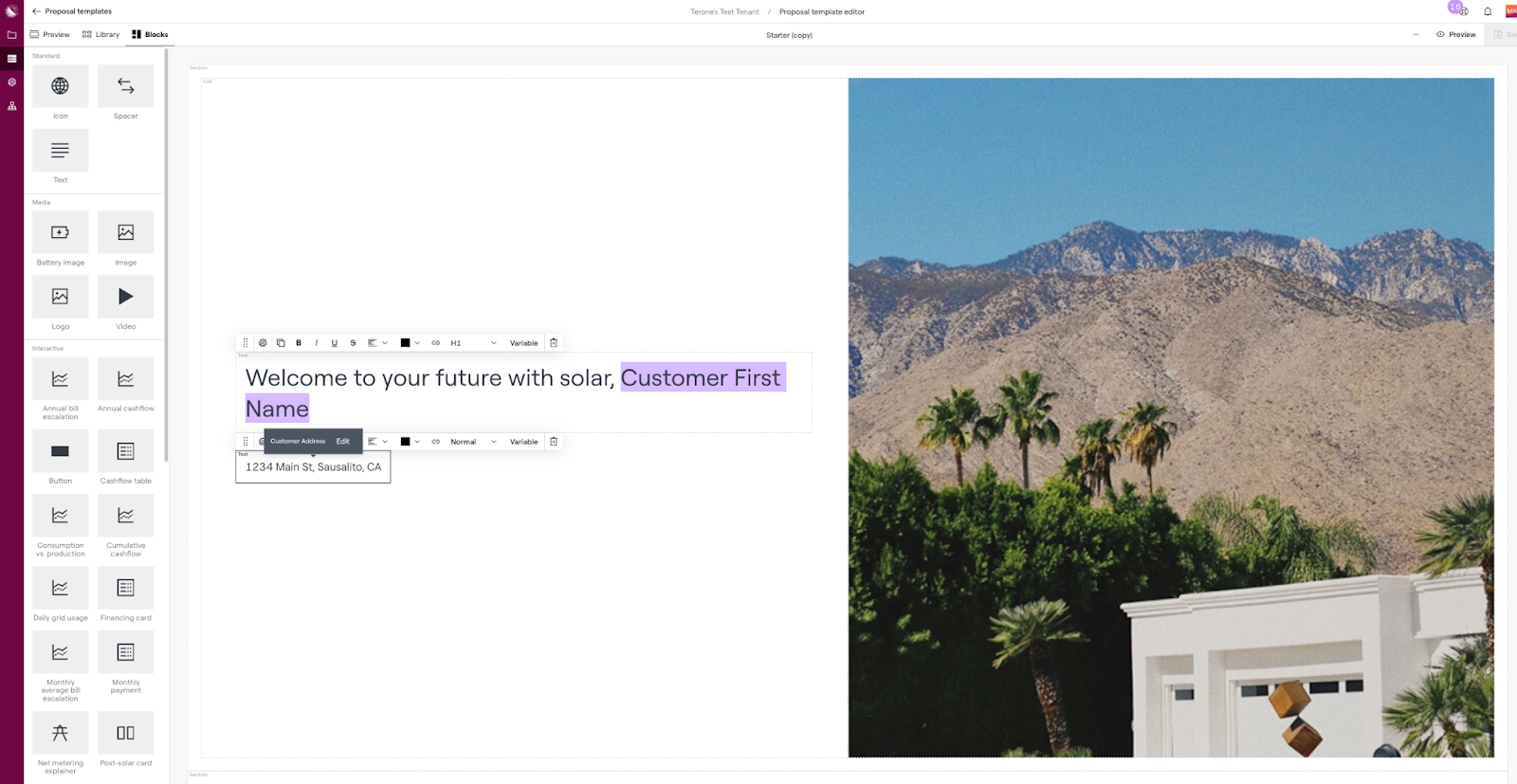Choose the Cashflow table block
Image resolution: width=1517 pixels, height=784 pixels.
click(x=125, y=452)
